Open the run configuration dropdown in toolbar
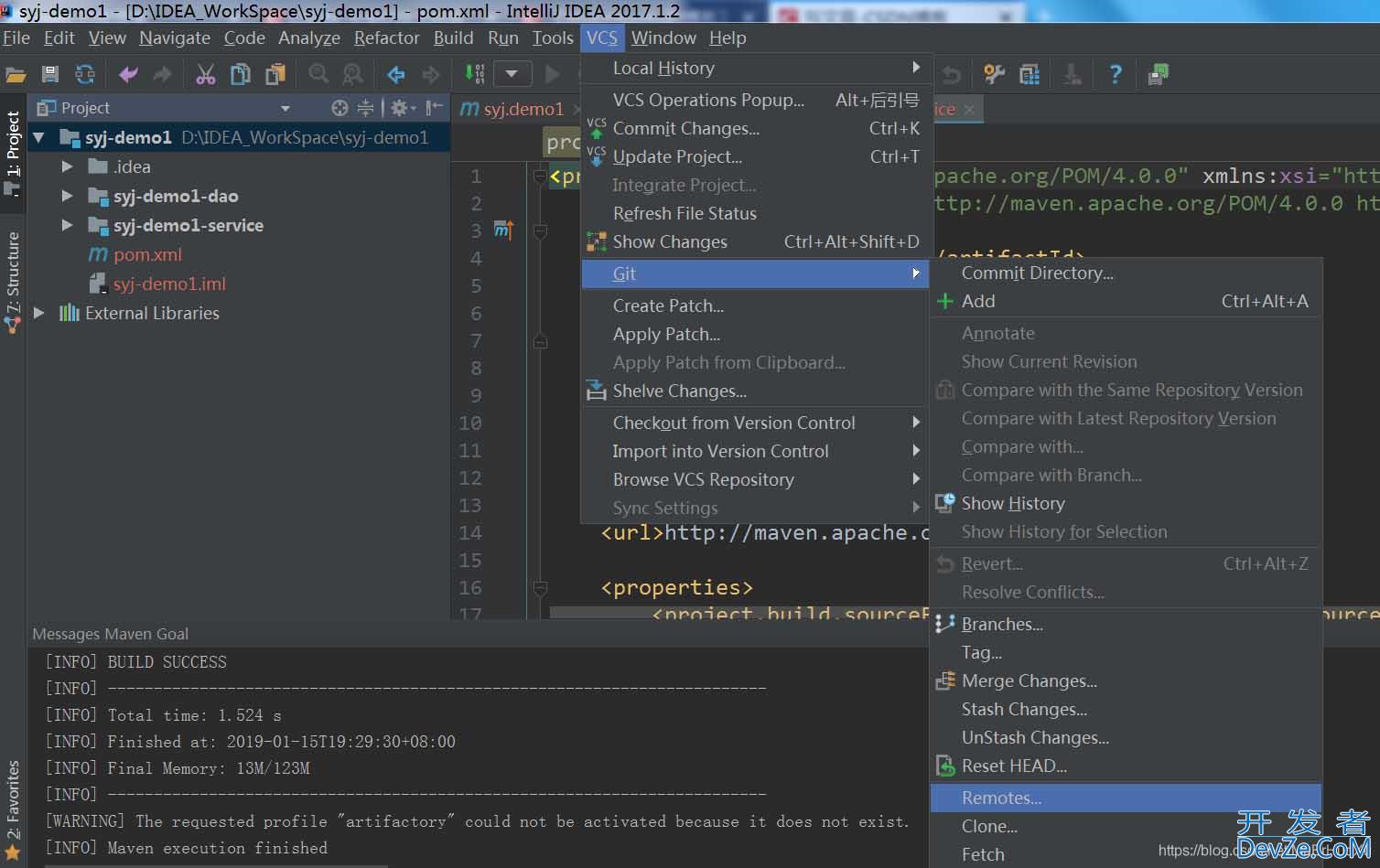This screenshot has width=1380, height=868. pos(512,74)
